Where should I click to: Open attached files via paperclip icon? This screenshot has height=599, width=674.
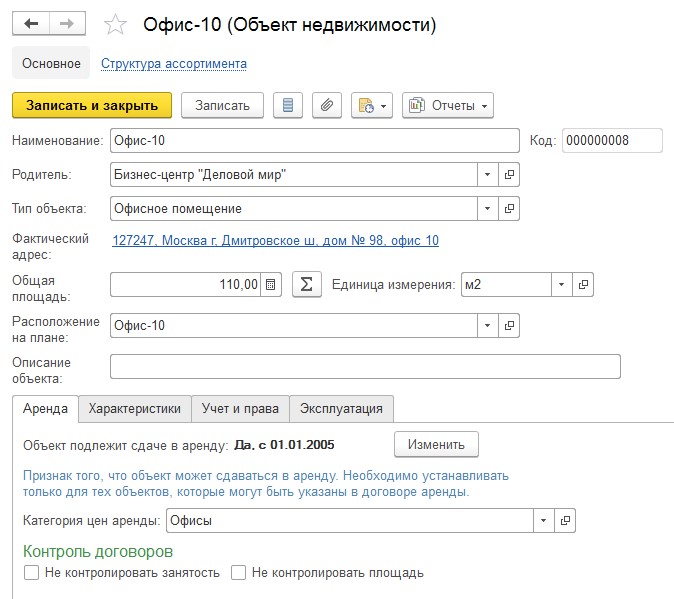click(x=327, y=105)
